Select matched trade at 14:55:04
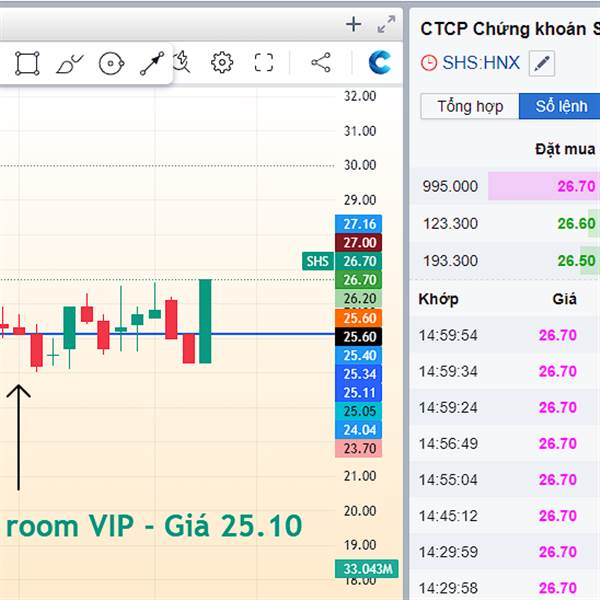 point(505,479)
